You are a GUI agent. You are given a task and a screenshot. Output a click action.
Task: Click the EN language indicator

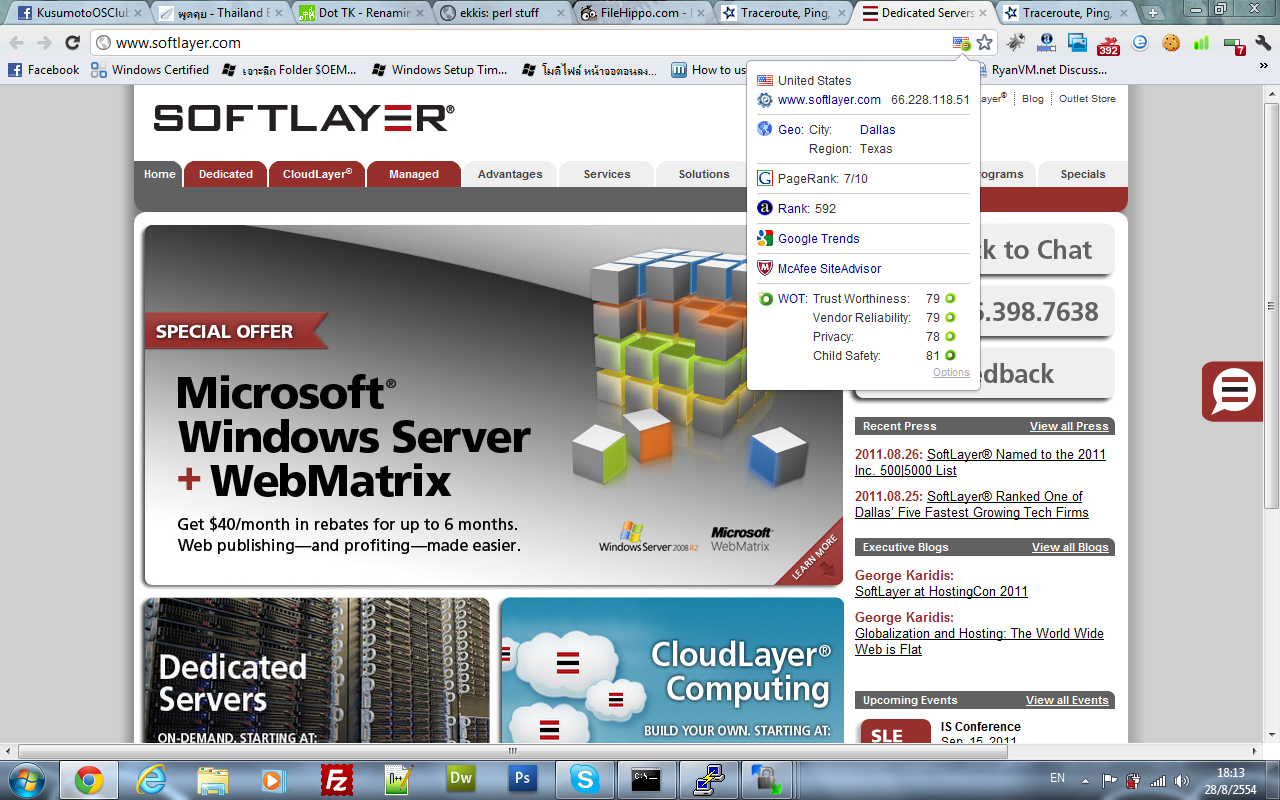coord(1057,777)
